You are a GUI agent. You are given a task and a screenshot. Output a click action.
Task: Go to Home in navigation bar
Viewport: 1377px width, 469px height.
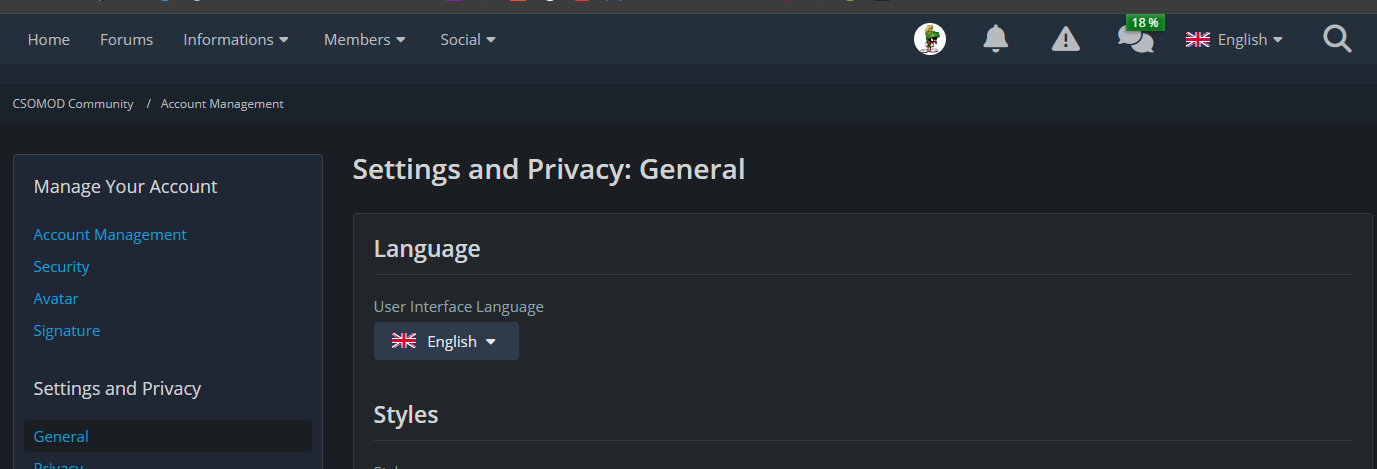tap(49, 40)
